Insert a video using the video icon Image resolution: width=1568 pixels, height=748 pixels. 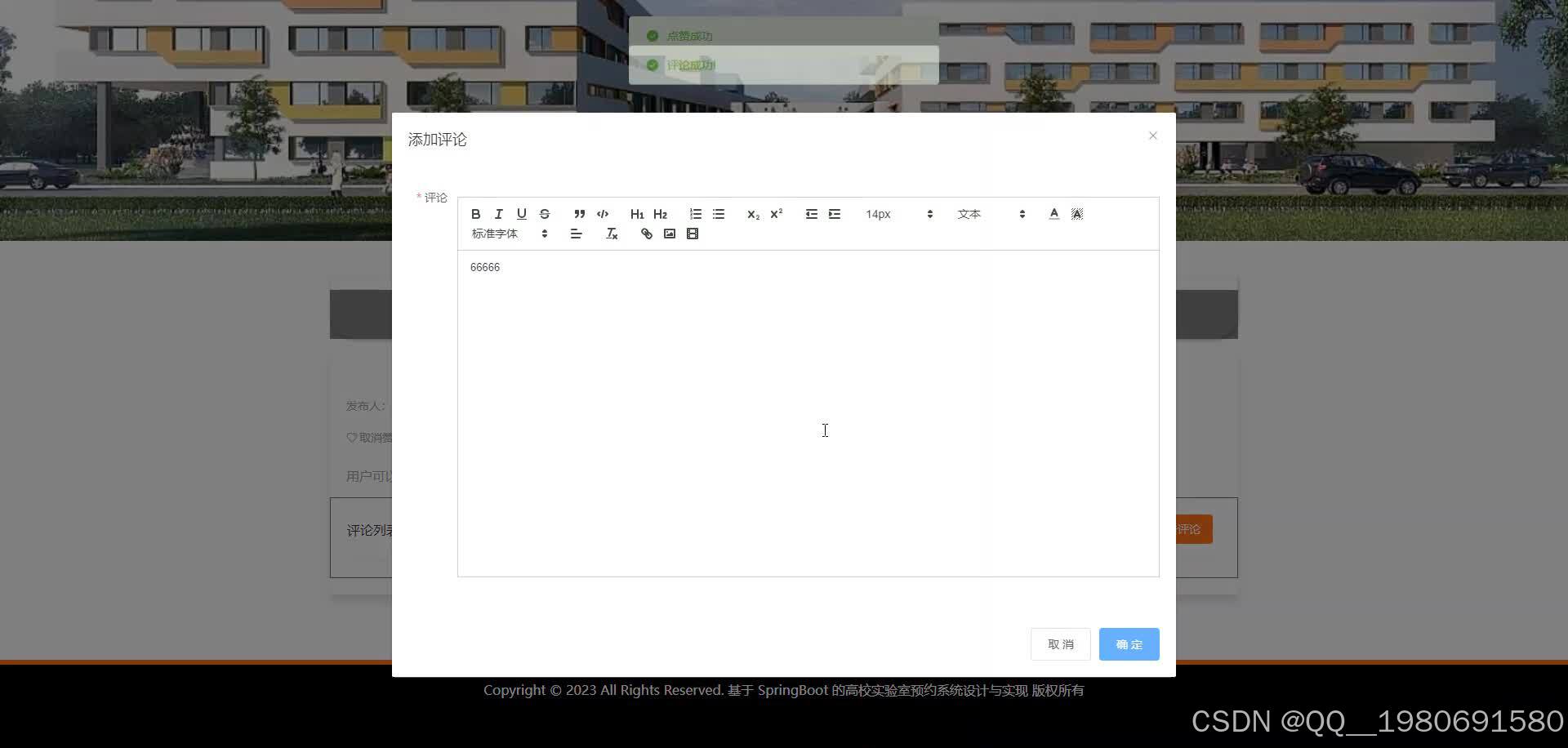[x=692, y=234]
